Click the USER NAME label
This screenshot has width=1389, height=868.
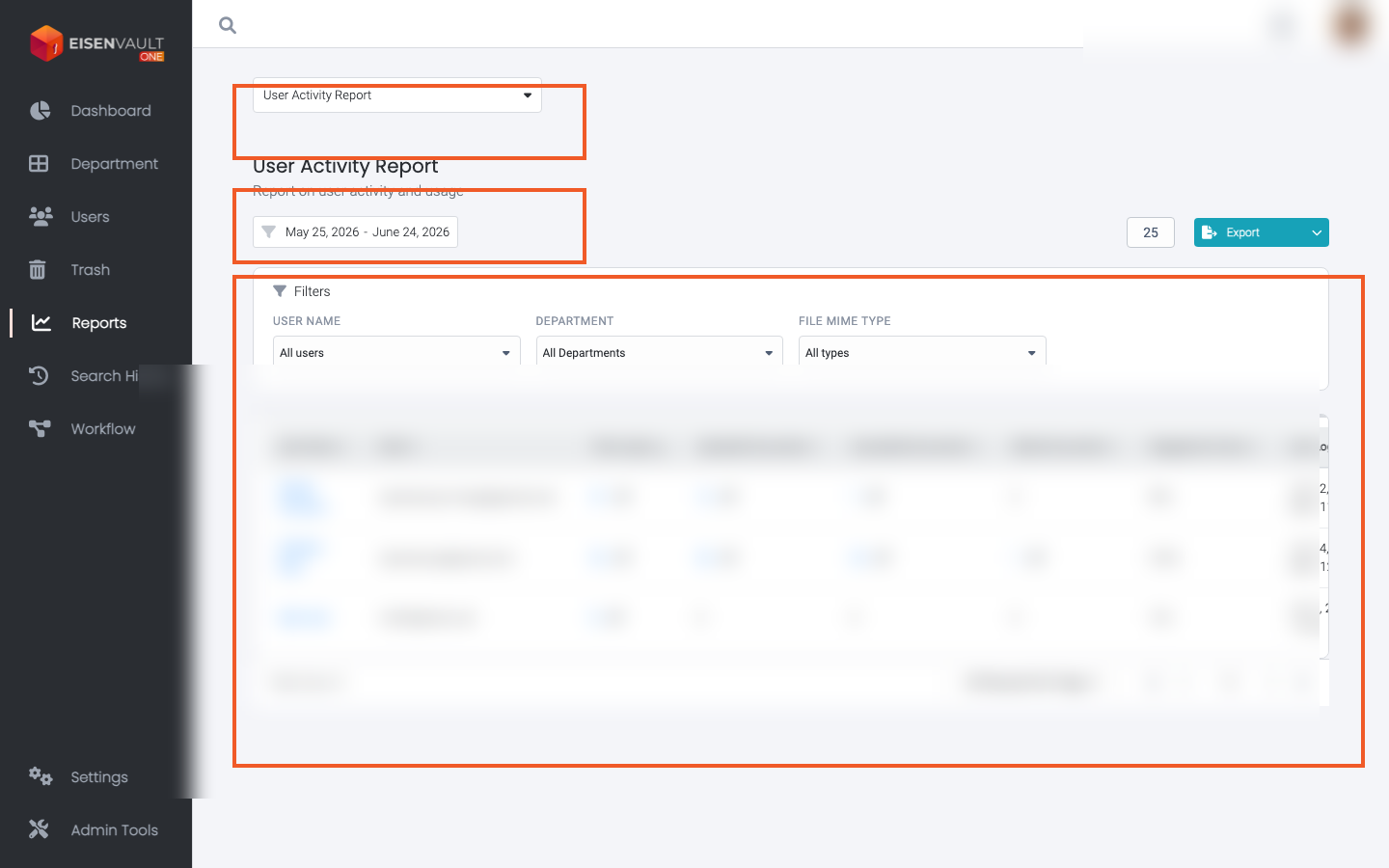tap(307, 321)
